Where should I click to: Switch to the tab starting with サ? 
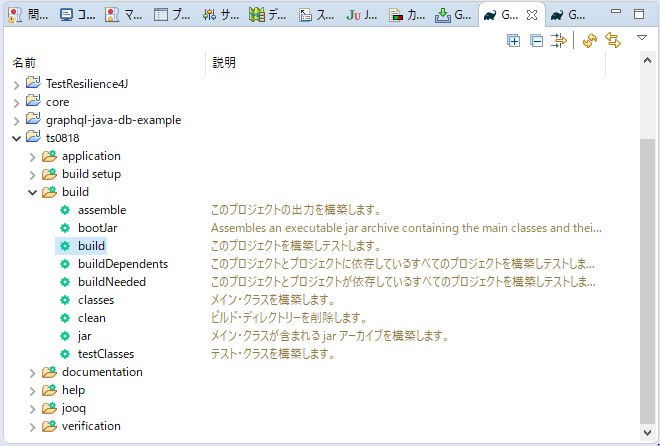pyautogui.click(x=221, y=16)
